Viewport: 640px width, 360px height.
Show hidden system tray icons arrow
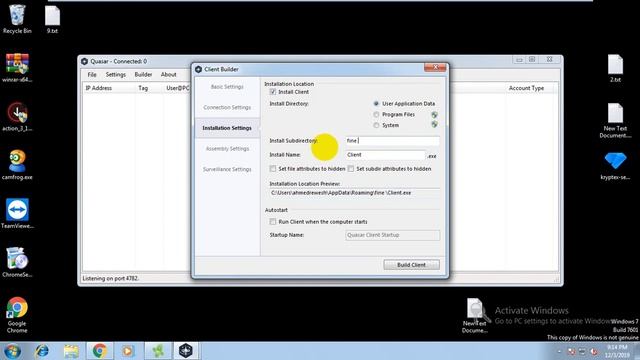[559, 351]
